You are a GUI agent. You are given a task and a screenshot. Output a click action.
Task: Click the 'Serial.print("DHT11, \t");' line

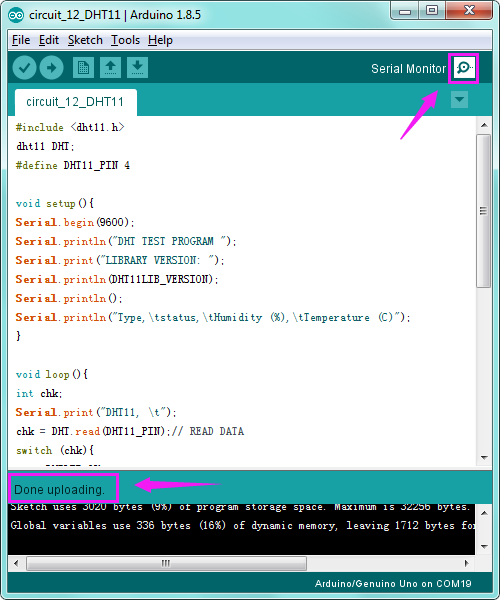click(x=96, y=412)
